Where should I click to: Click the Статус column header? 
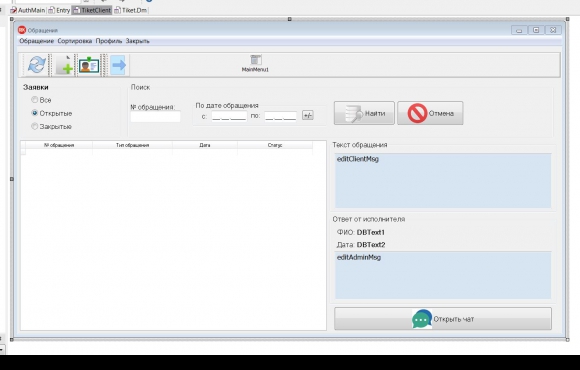pos(275,145)
